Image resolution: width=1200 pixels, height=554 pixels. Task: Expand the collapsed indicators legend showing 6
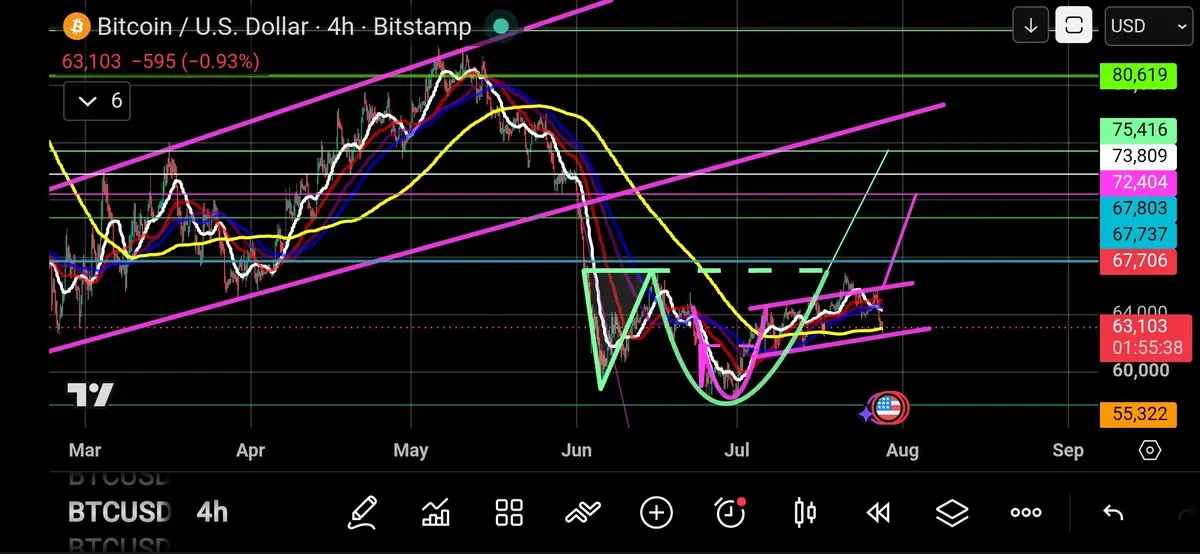pos(97,101)
